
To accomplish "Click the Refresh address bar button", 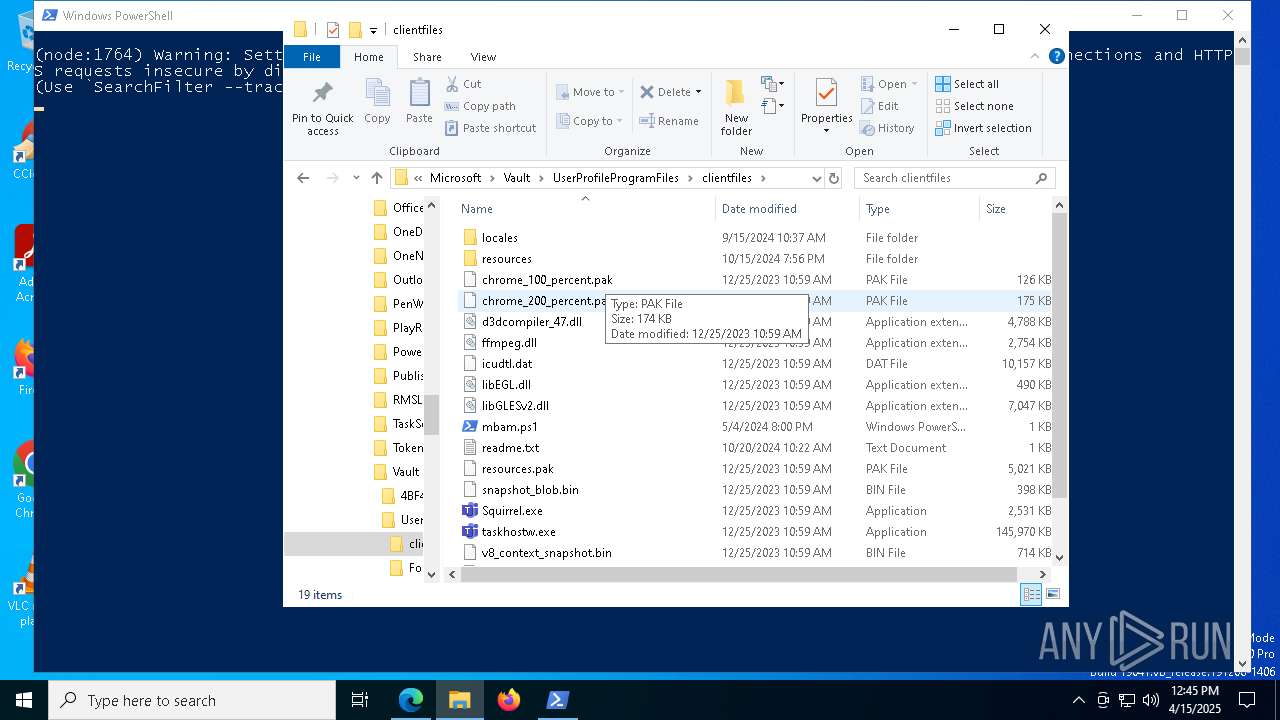I will [x=834, y=178].
